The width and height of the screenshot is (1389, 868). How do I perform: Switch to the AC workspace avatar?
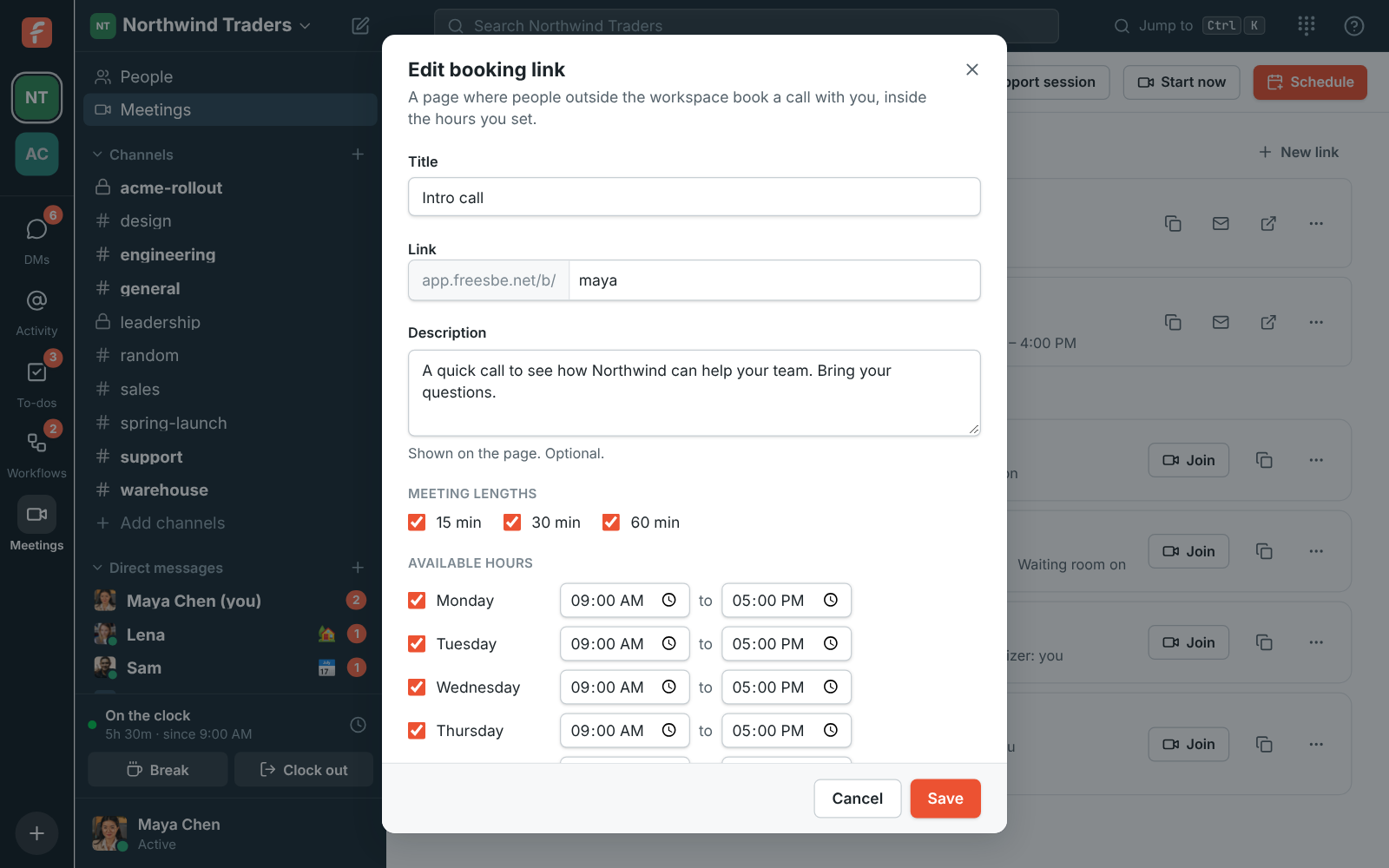pyautogui.click(x=36, y=154)
